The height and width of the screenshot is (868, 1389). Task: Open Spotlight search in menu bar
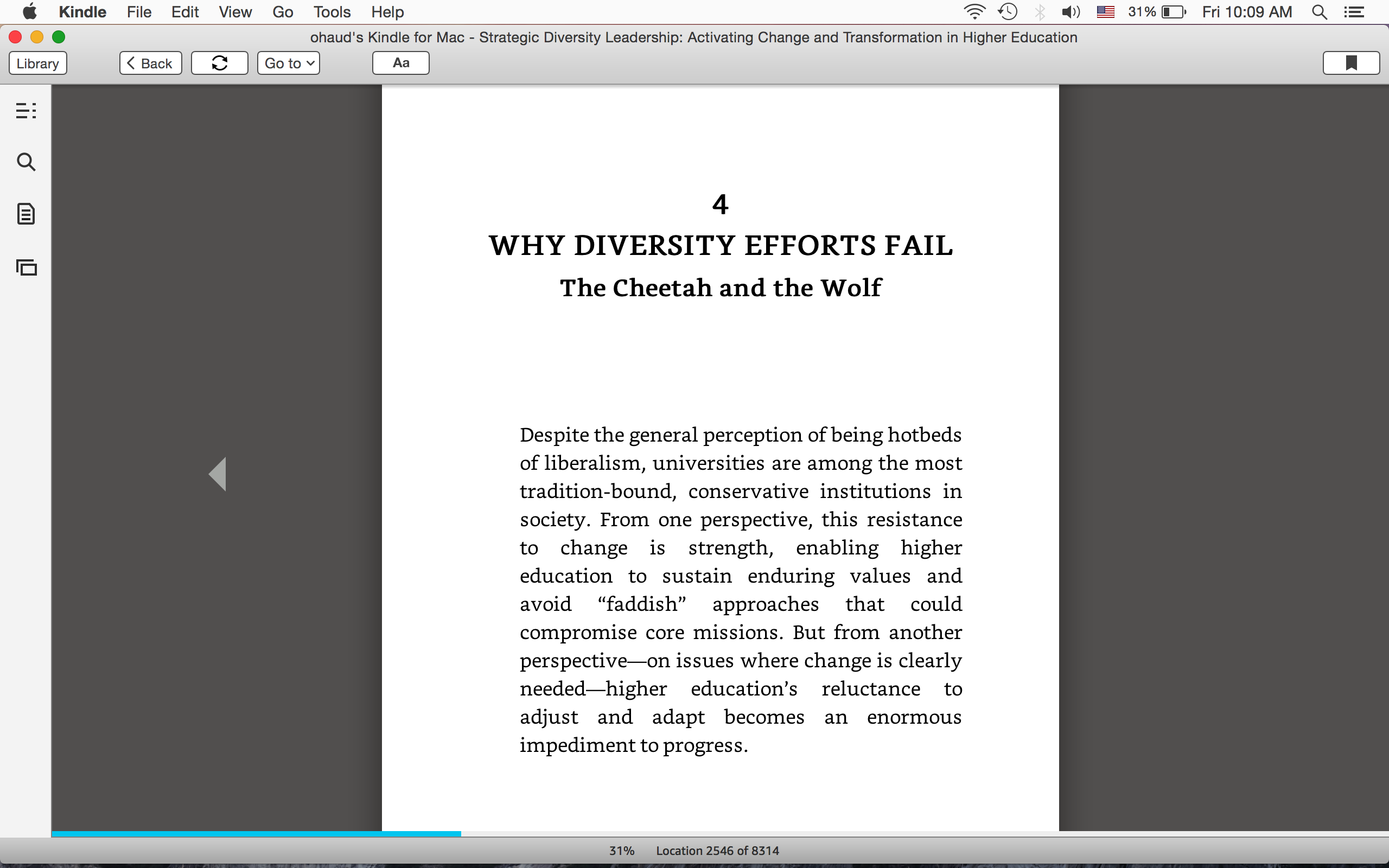tap(1320, 12)
